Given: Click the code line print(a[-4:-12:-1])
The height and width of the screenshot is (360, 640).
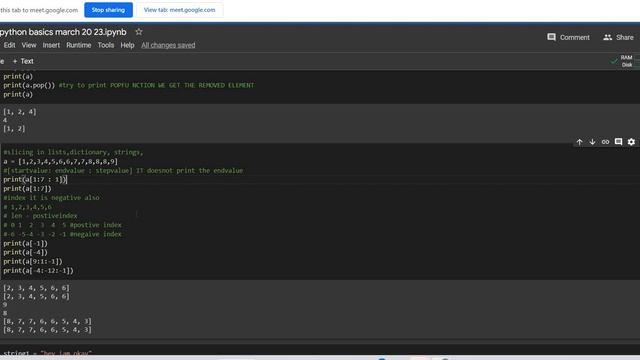Looking at the screenshot, I should pos(38,271).
